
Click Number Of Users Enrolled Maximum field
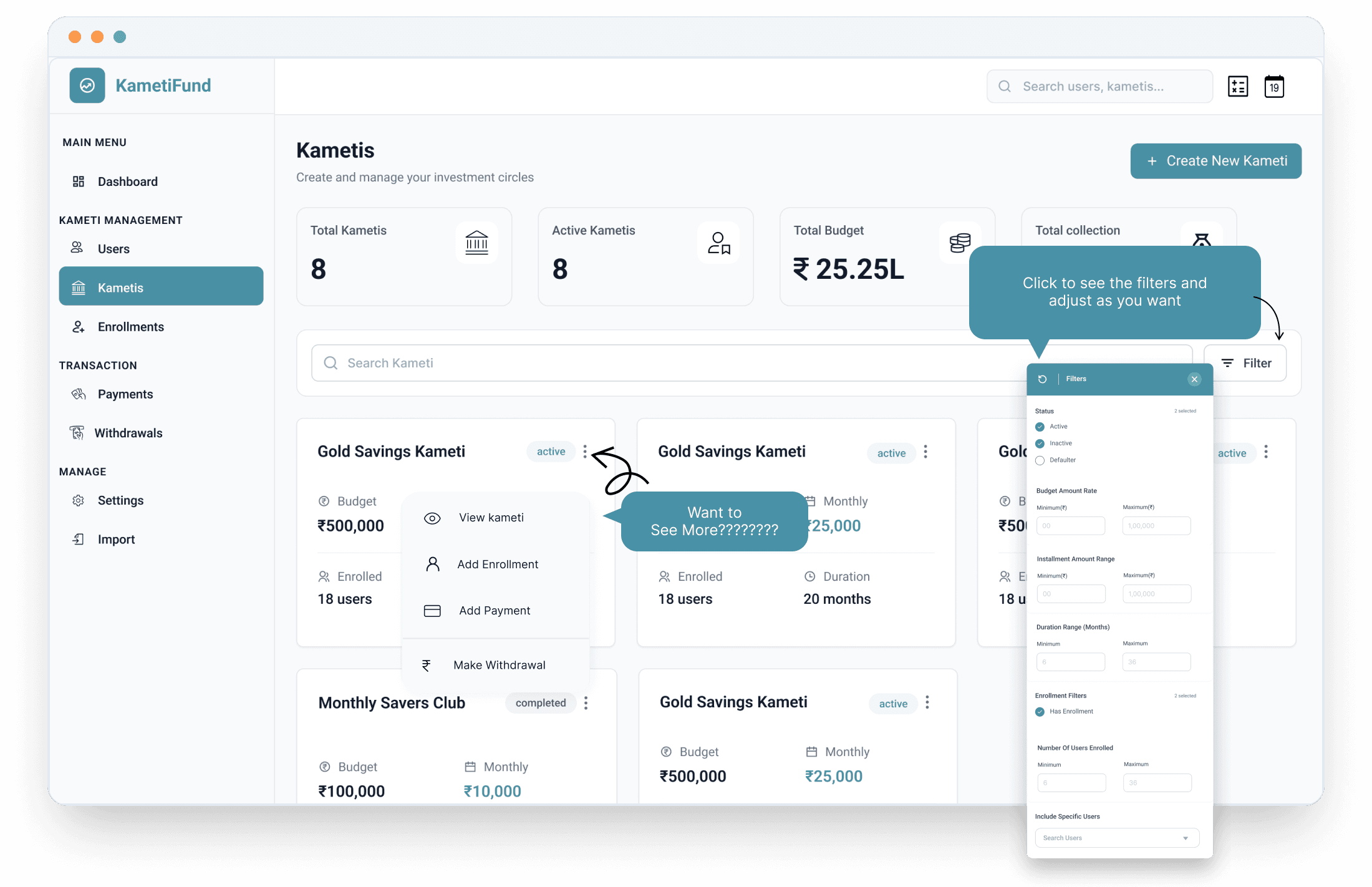pos(1157,783)
